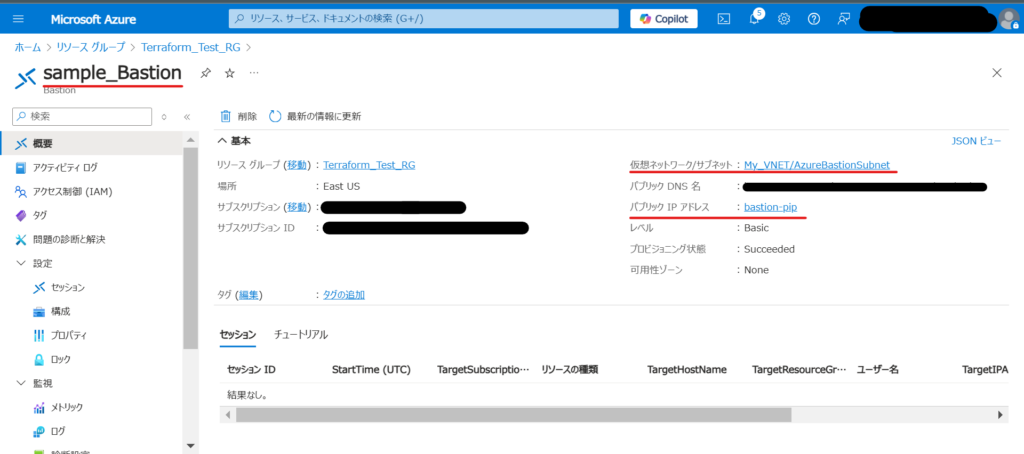Click the user account avatar
The image size is (1024, 454).
pyautogui.click(x=1011, y=19)
